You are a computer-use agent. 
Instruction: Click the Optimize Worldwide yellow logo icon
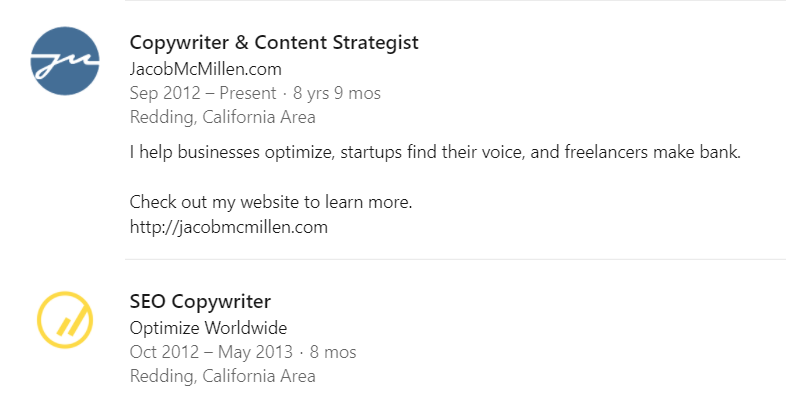pyautogui.click(x=65, y=320)
